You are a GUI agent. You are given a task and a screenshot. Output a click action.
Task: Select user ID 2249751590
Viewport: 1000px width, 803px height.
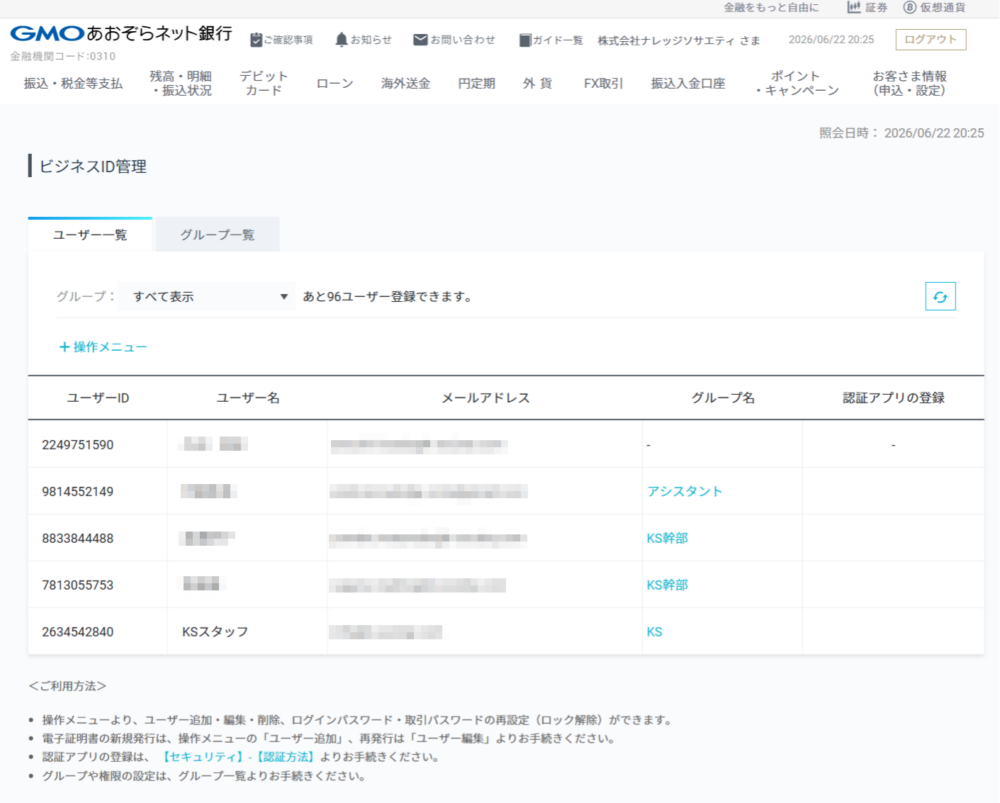78,445
